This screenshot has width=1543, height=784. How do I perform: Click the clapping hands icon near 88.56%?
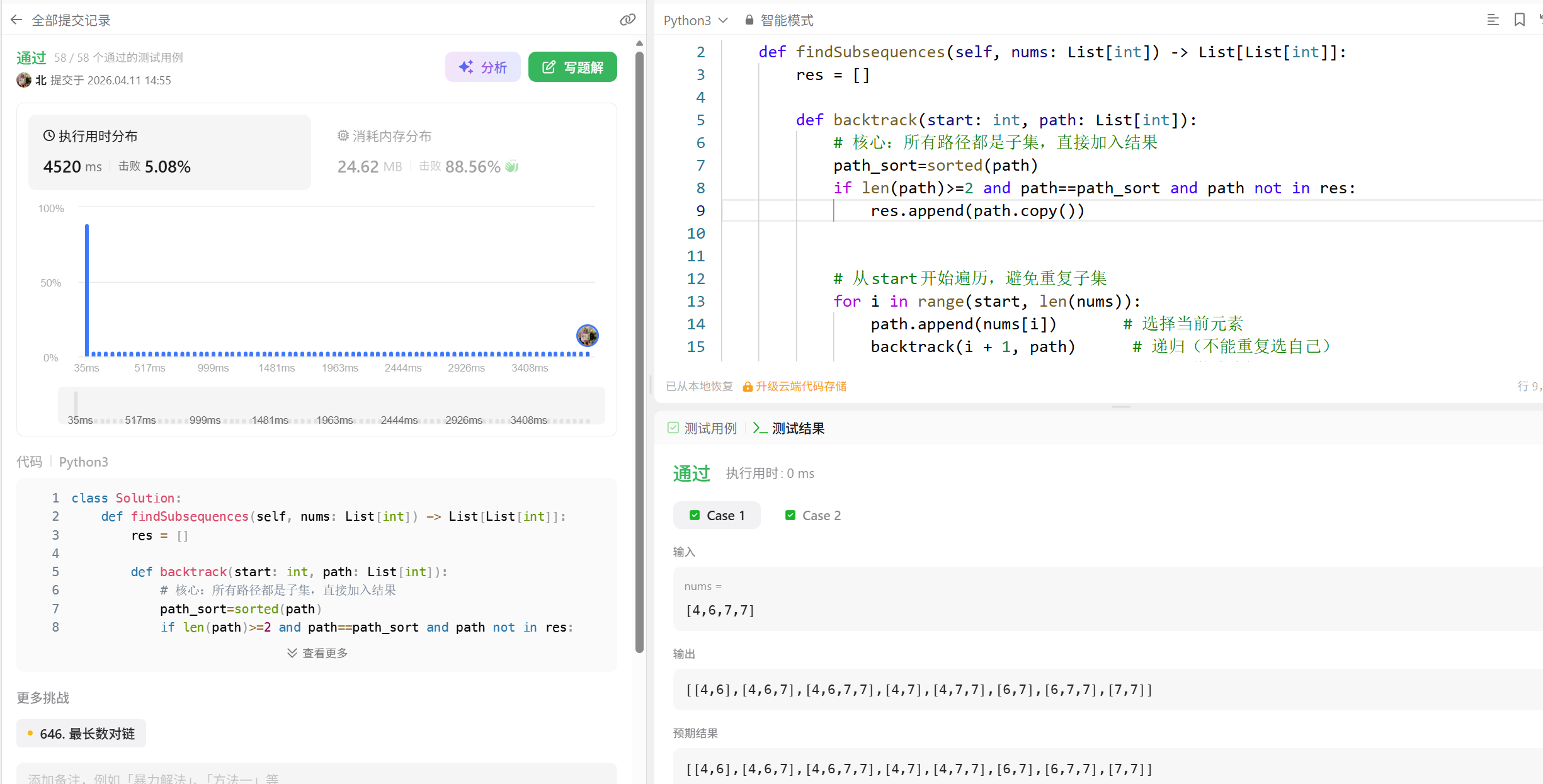(x=512, y=166)
